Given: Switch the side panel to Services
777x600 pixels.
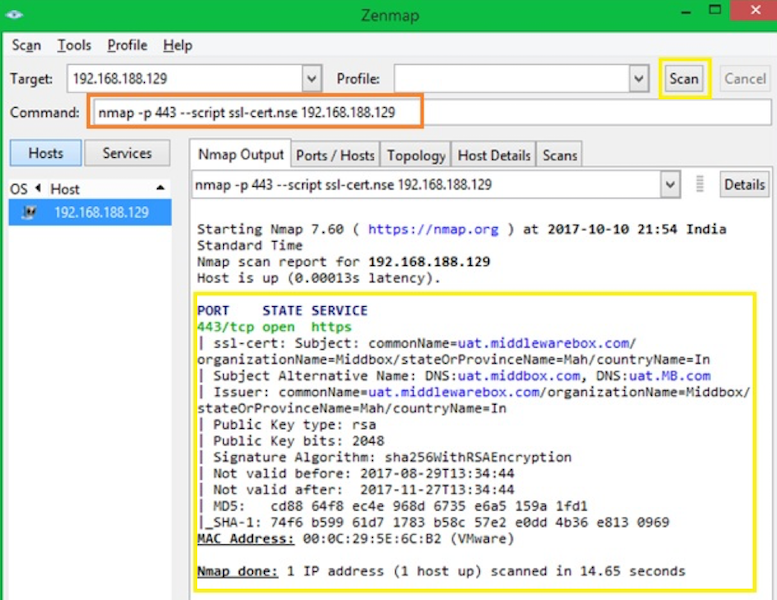Looking at the screenshot, I should click(x=127, y=153).
